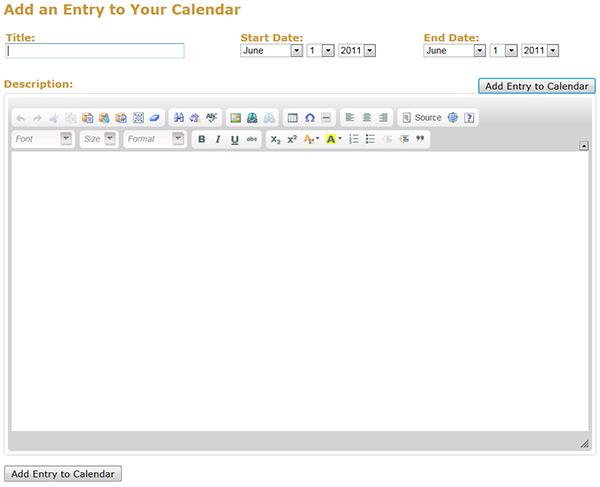Open the background highlight color picker
Viewport: 600px width, 487px height.
point(333,139)
